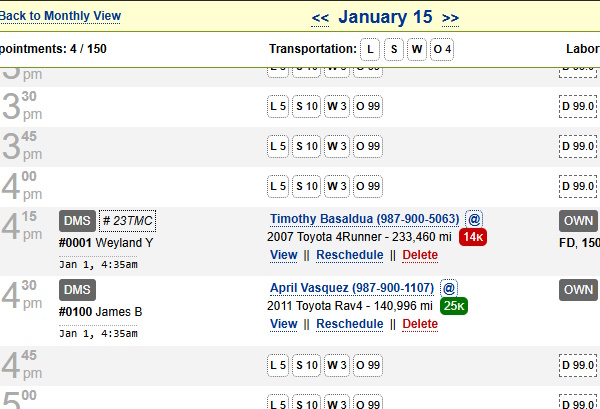Select the W transportation box in header
Screen dimensions: 600x409
coord(417,49)
